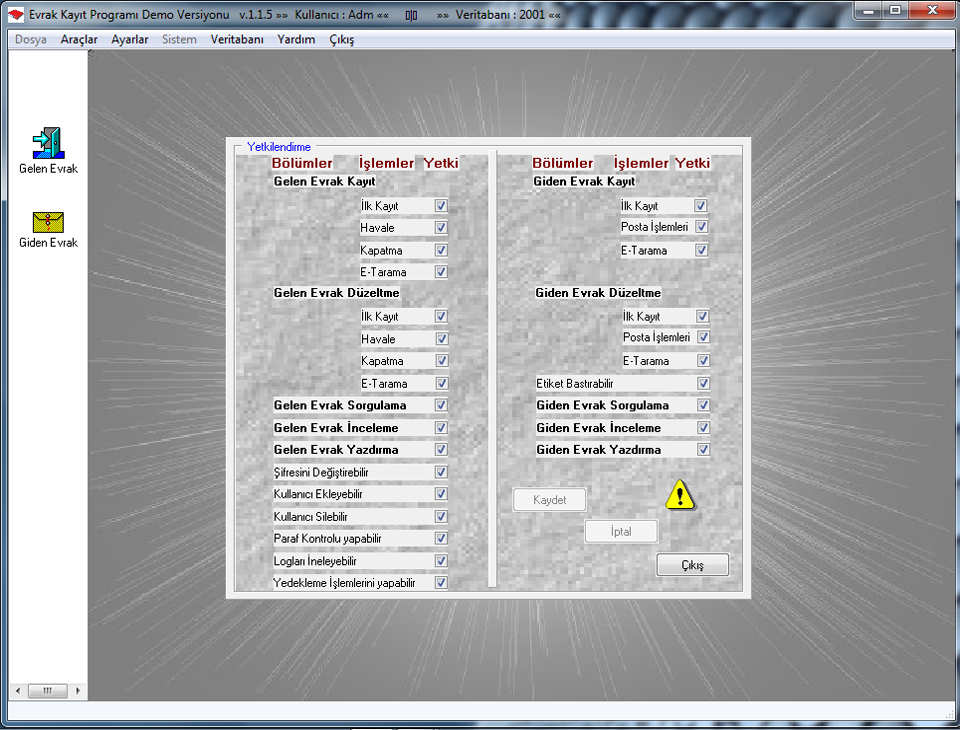Click the Gelen Evrak Kayıt heading

[x=324, y=181]
